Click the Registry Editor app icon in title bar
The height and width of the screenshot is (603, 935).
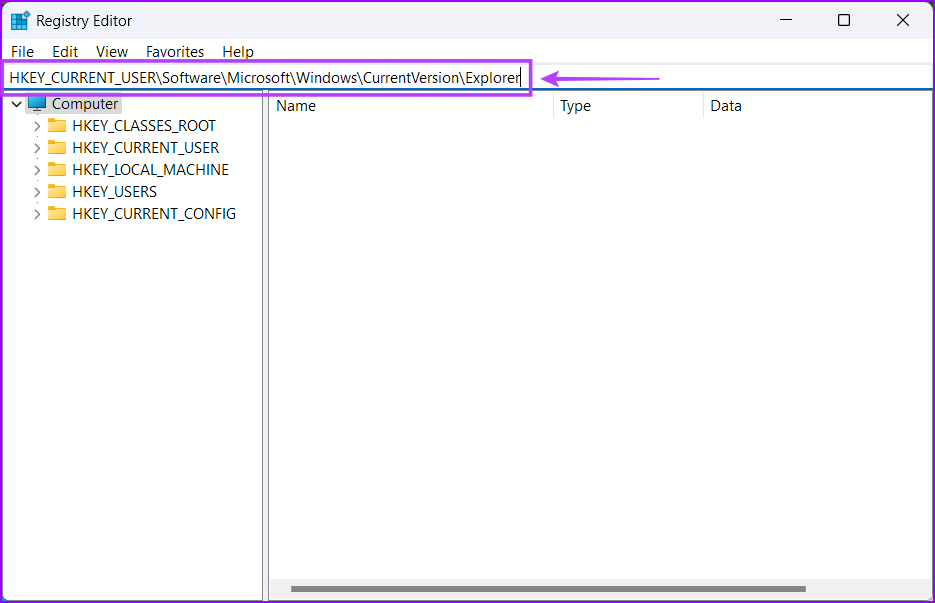20,20
